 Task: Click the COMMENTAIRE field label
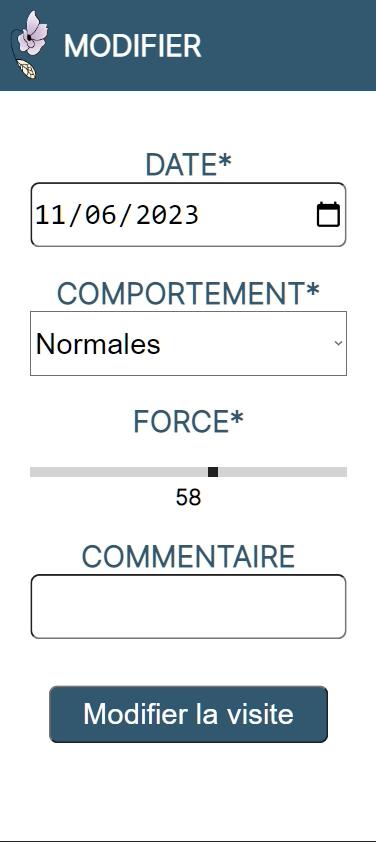189,556
